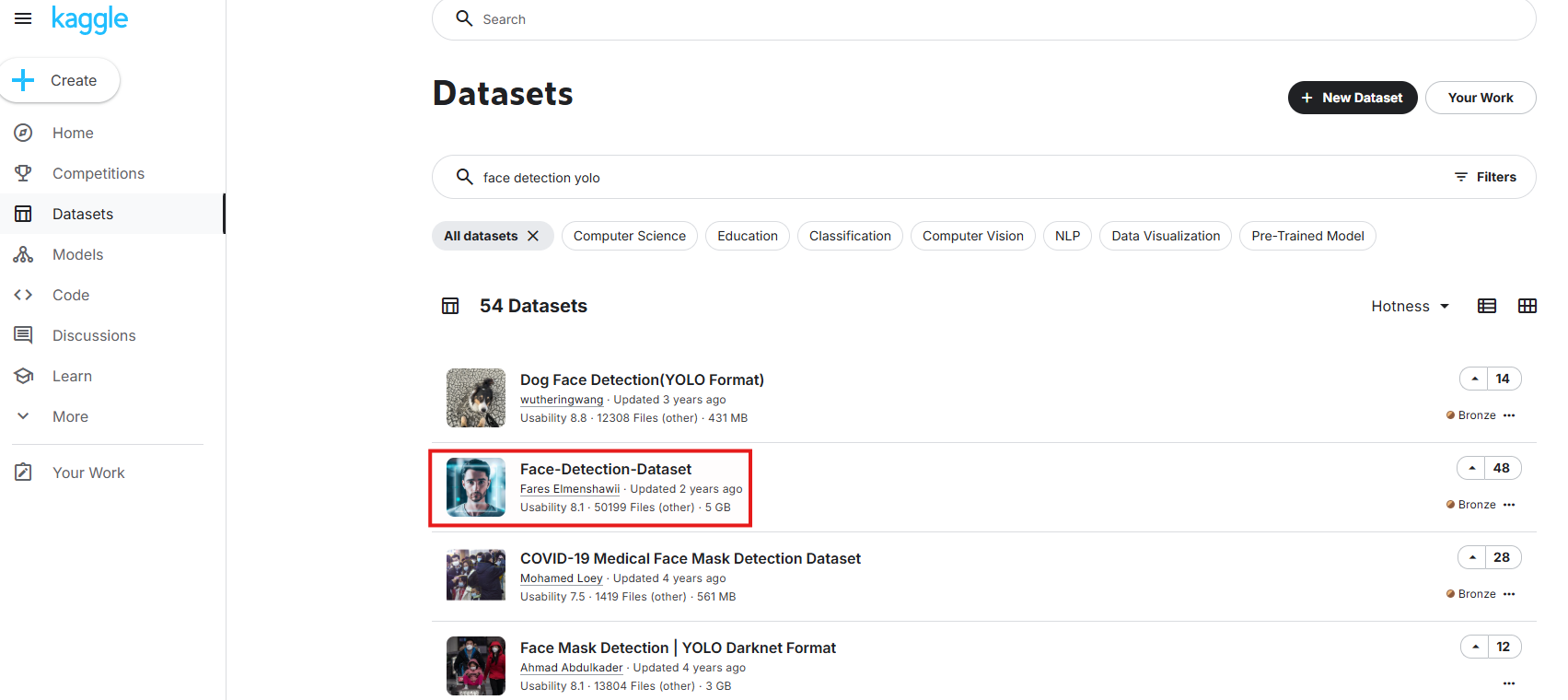
Task: Toggle the Classification tag filter
Action: coord(850,236)
